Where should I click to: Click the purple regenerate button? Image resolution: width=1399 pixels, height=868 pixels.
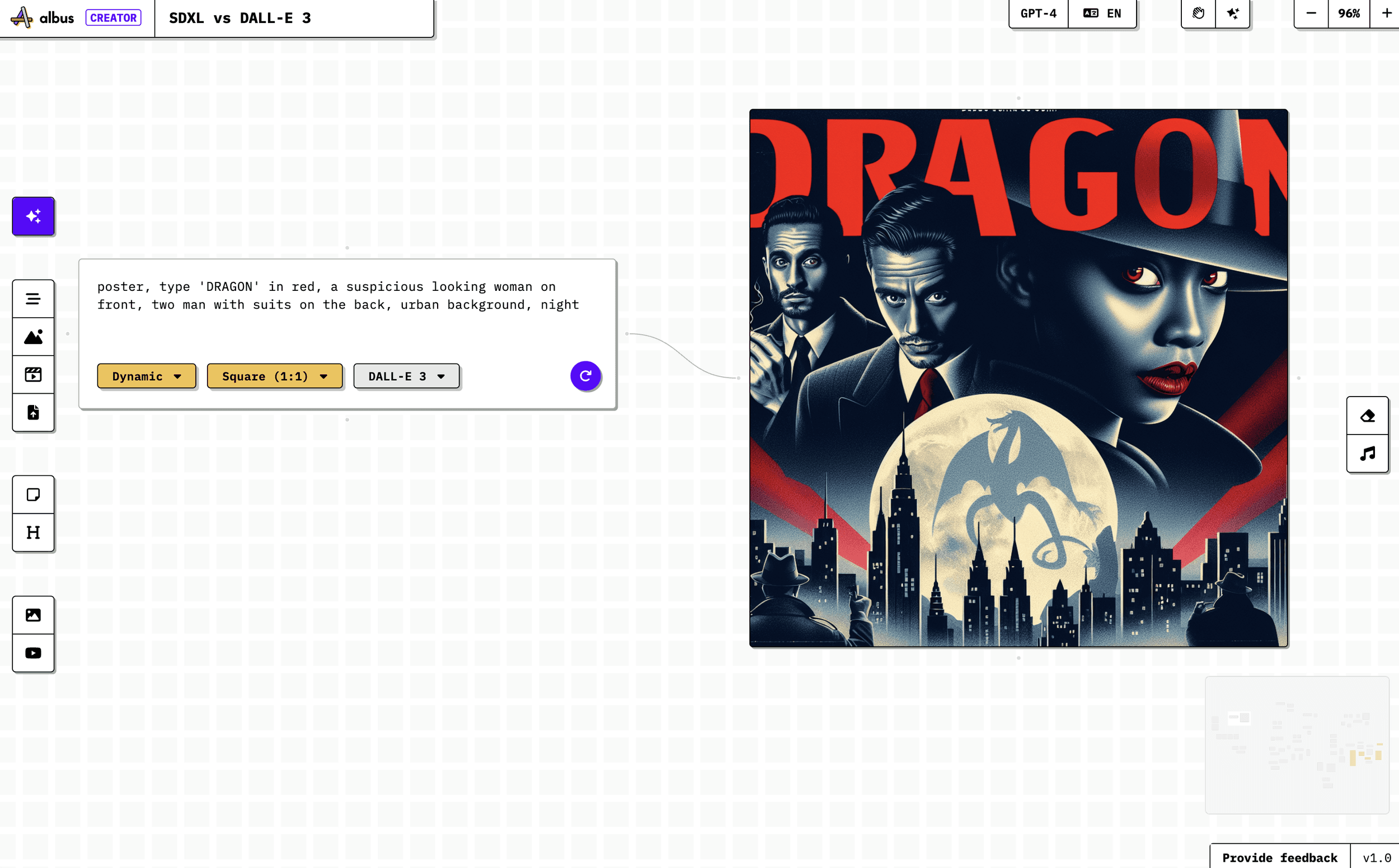[585, 376]
